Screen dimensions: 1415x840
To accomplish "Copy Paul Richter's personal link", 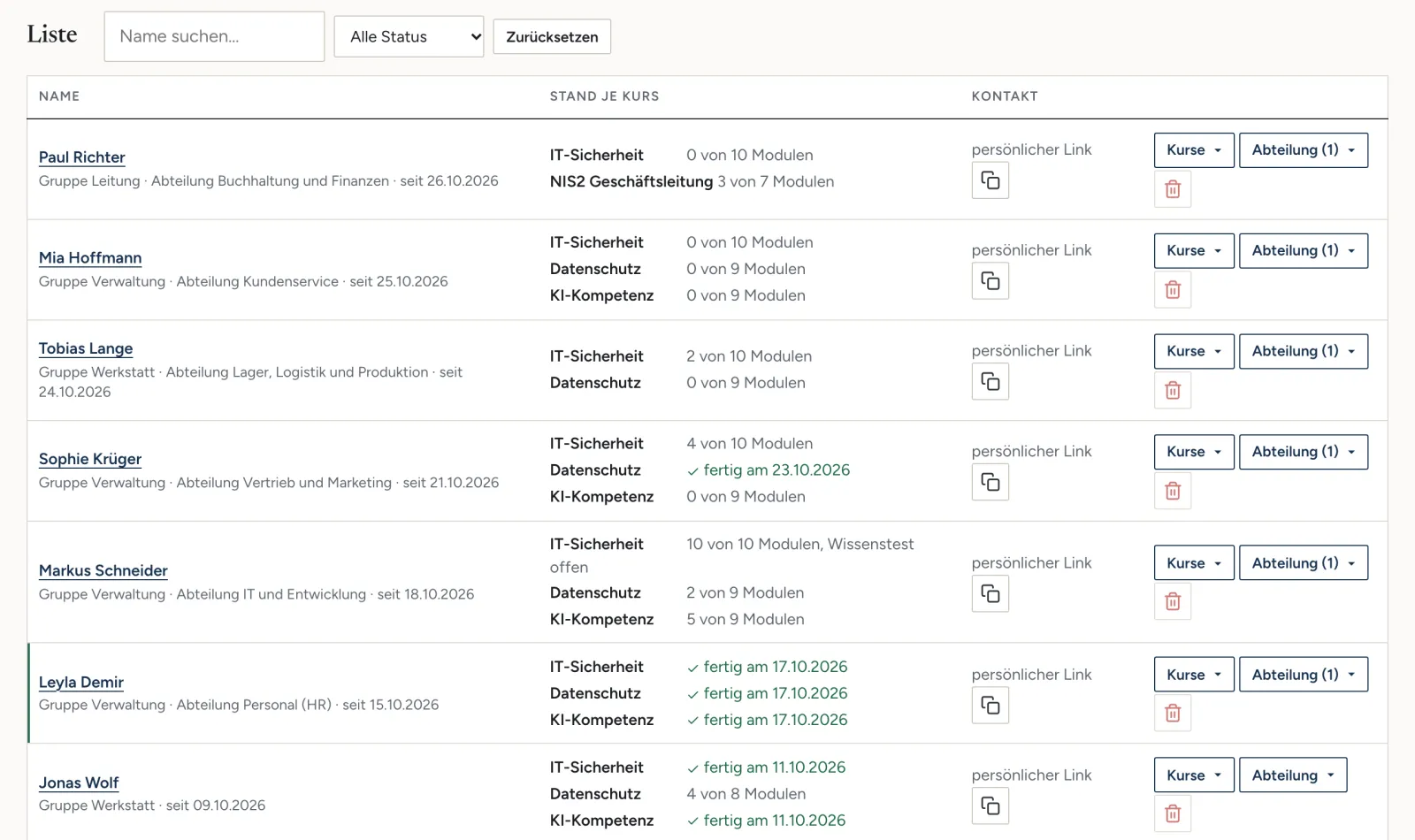I will (990, 180).
